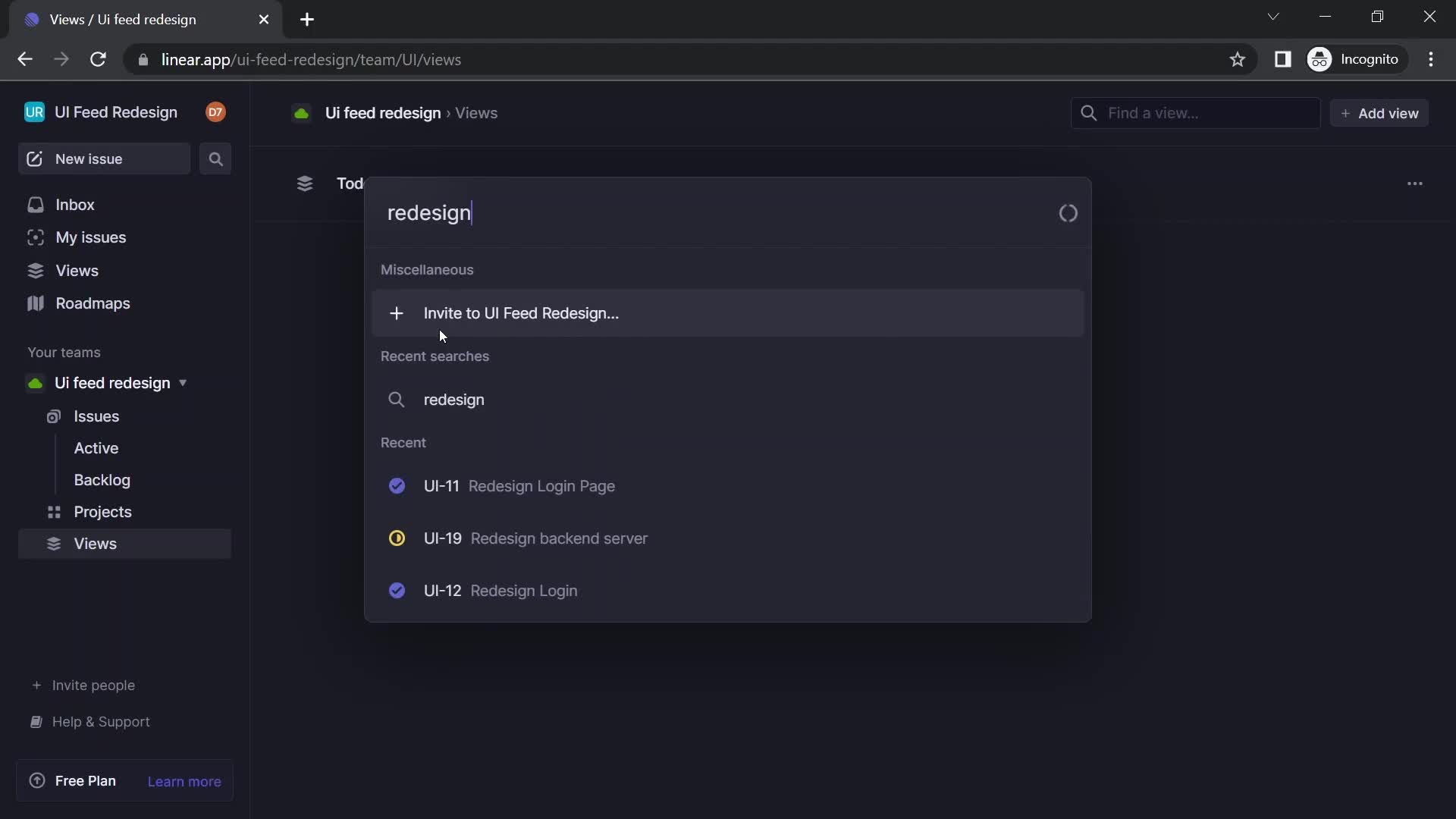Toggle the completed status icon on UI-11
This screenshot has height=819, width=1456.
[x=397, y=485]
